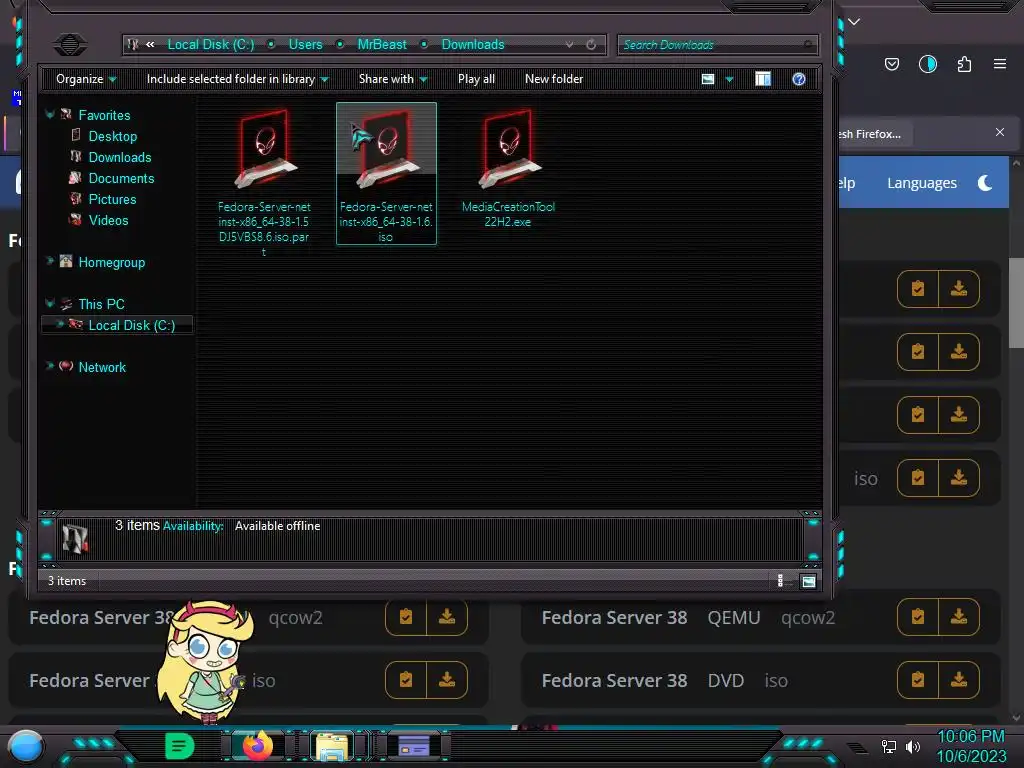Open the Share with dropdown

click(393, 79)
